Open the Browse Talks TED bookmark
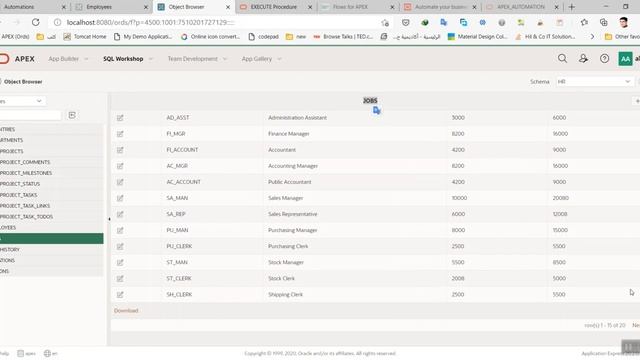Screen dimensions: 640x360 point(343,37)
